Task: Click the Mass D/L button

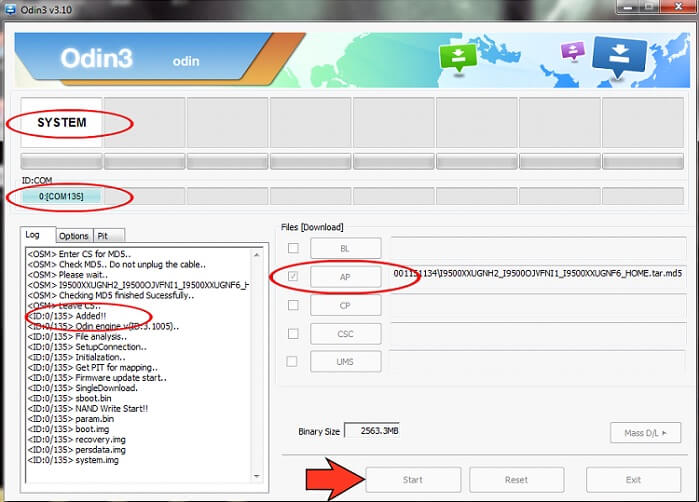Action: (x=646, y=432)
